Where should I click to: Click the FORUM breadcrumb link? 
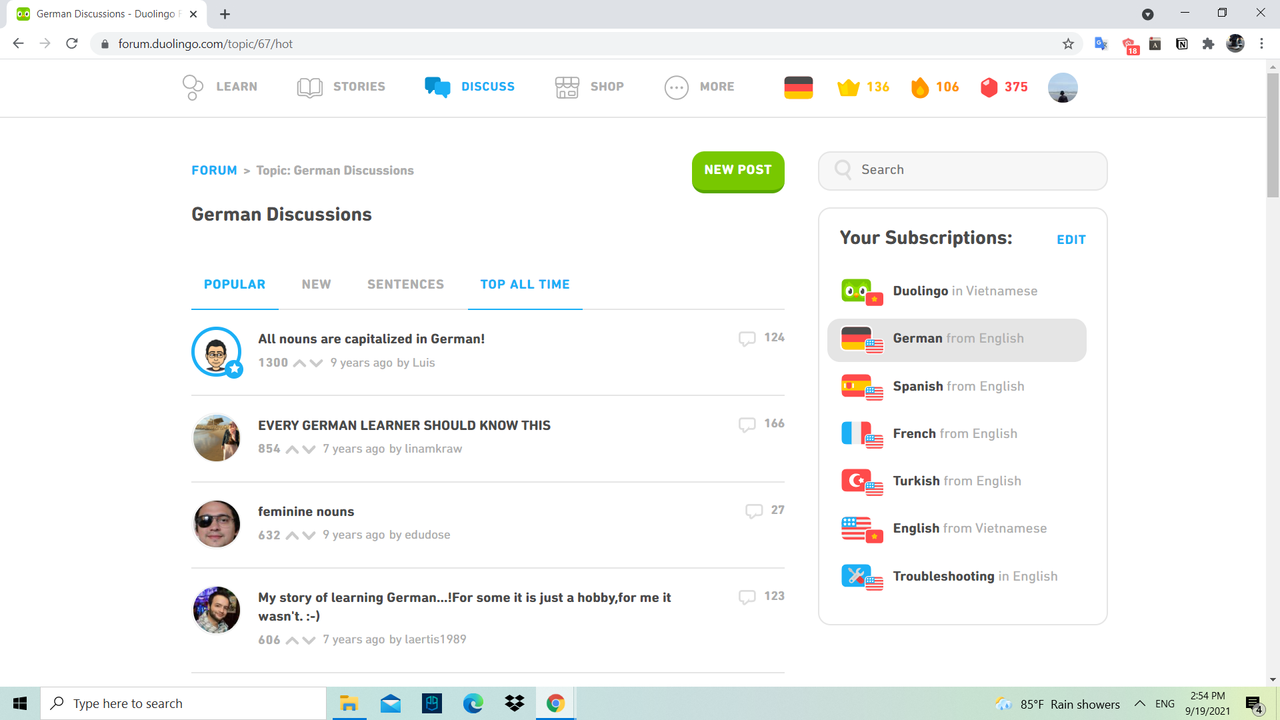pyautogui.click(x=214, y=171)
